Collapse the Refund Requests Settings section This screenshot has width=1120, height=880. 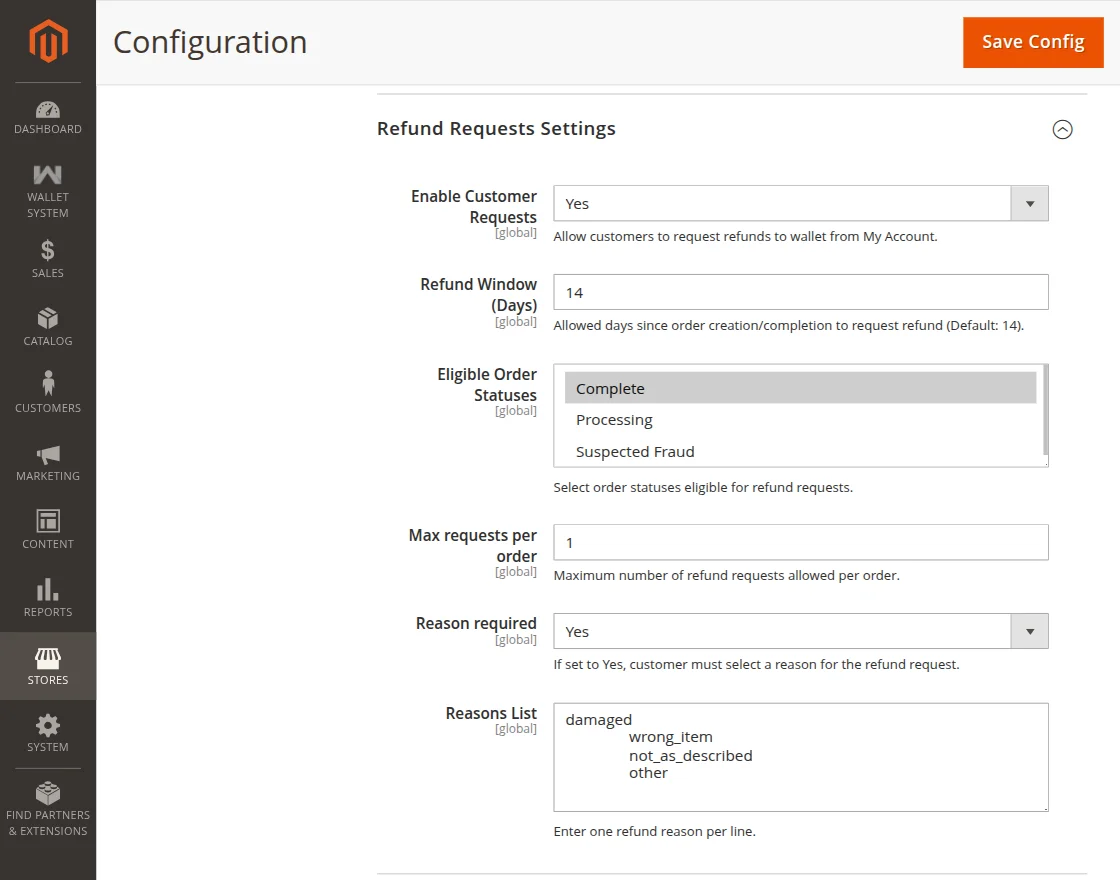pyautogui.click(x=1062, y=129)
